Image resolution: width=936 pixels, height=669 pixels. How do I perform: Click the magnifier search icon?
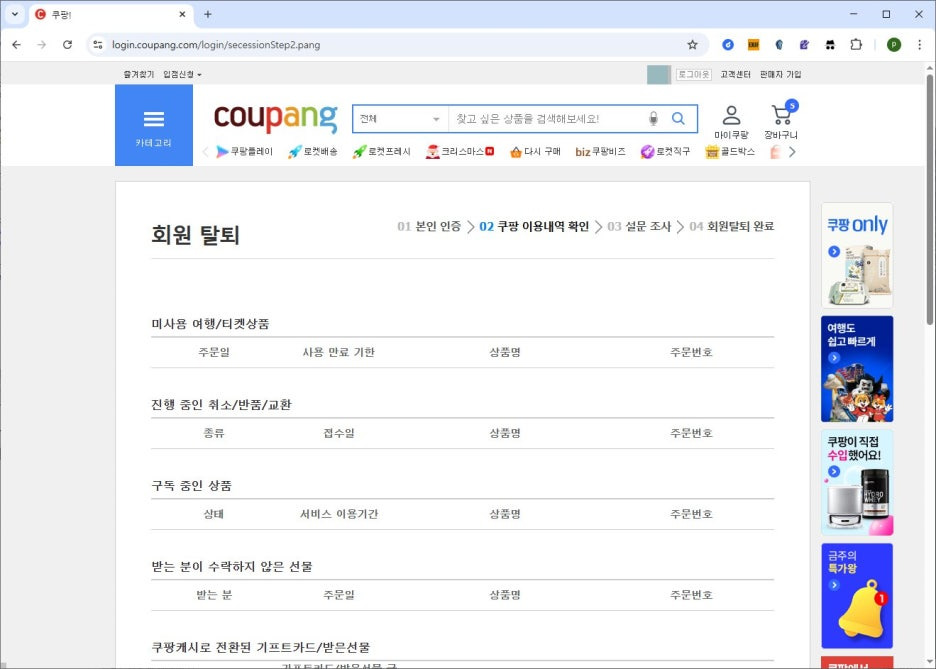point(678,118)
